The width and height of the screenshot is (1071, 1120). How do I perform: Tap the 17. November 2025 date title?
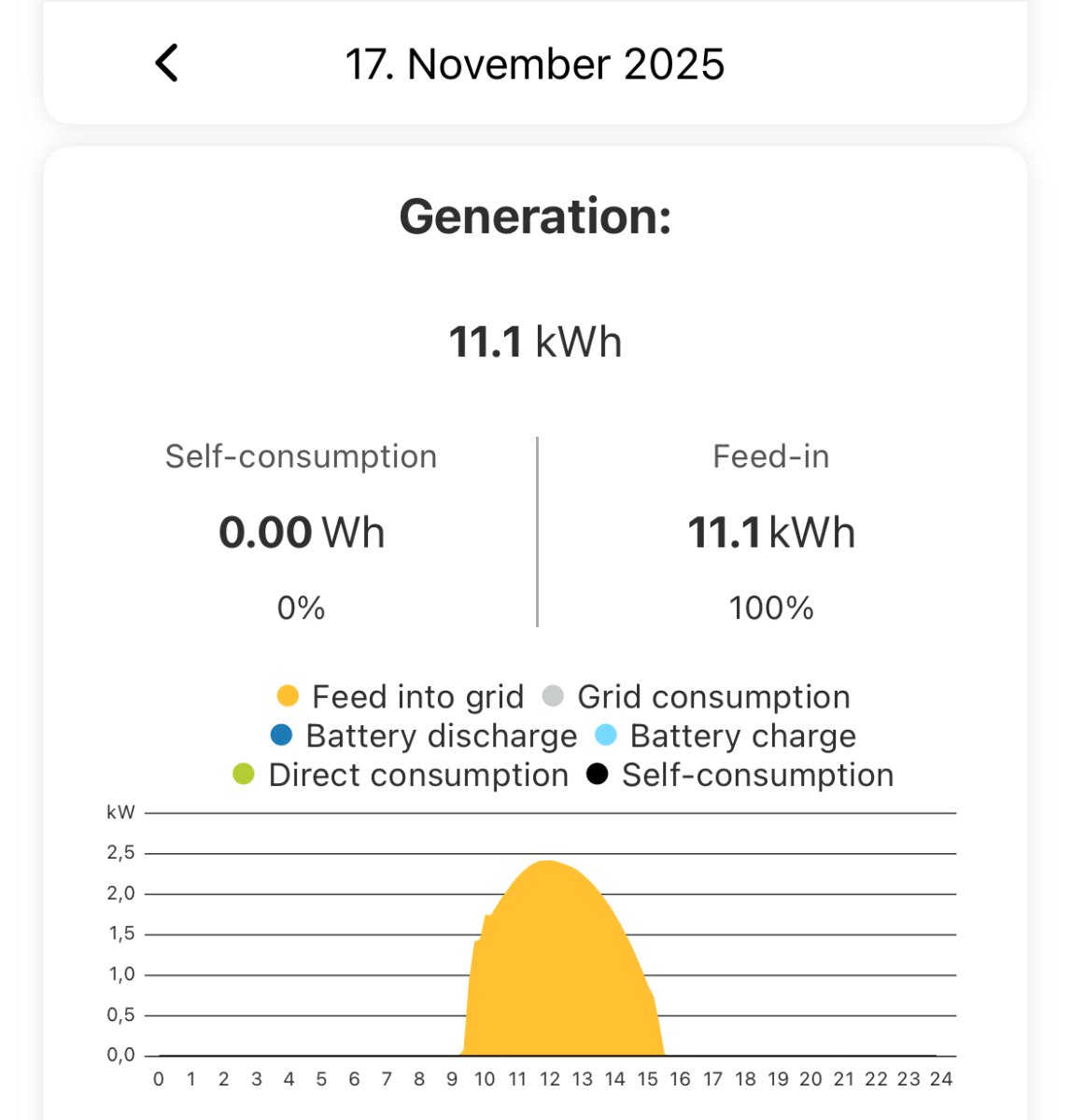(535, 64)
